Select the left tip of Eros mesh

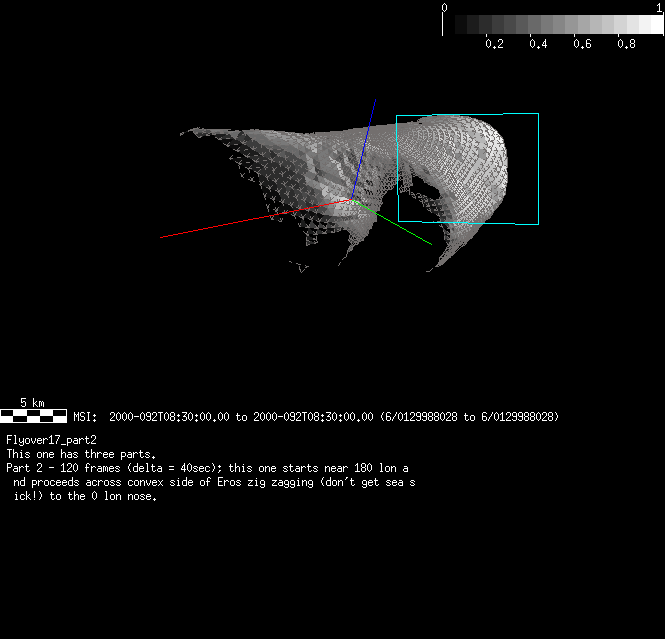[x=184, y=131]
